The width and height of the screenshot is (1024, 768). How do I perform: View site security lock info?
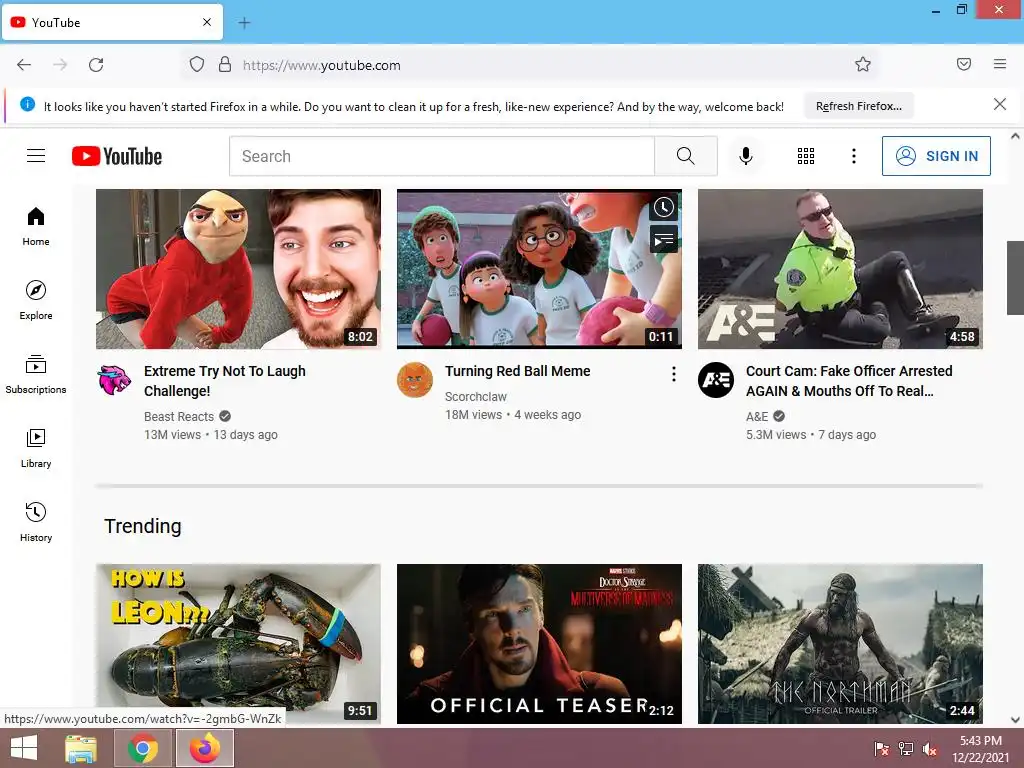pos(225,64)
